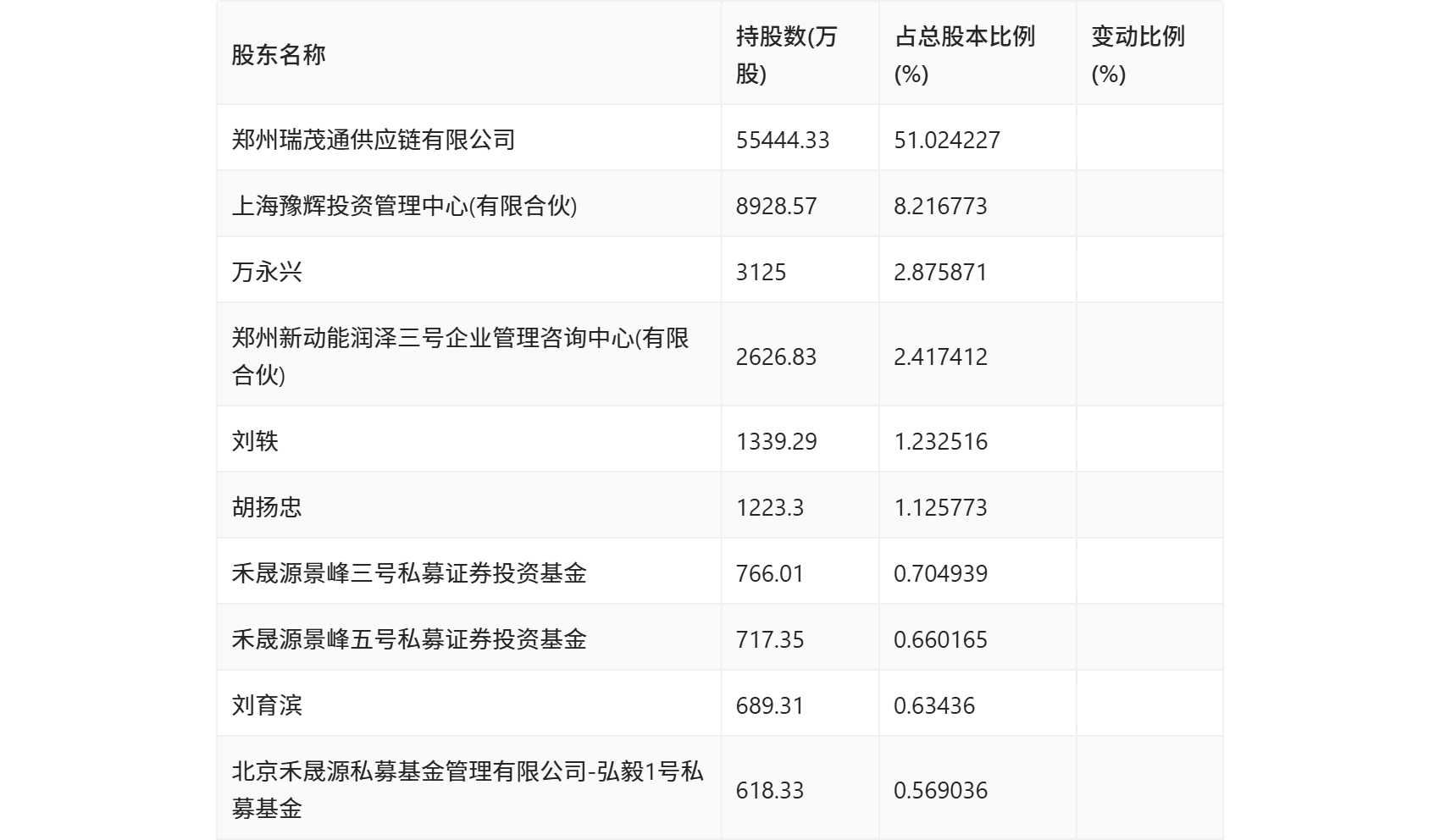This screenshot has height=840, width=1440.
Task: Select shareholder 刘轶
Action: (x=255, y=440)
